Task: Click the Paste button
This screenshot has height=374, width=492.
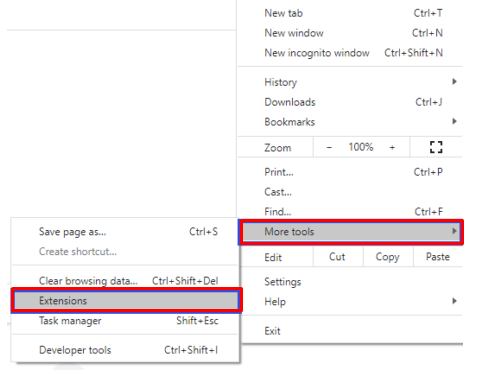Action: coord(438,257)
